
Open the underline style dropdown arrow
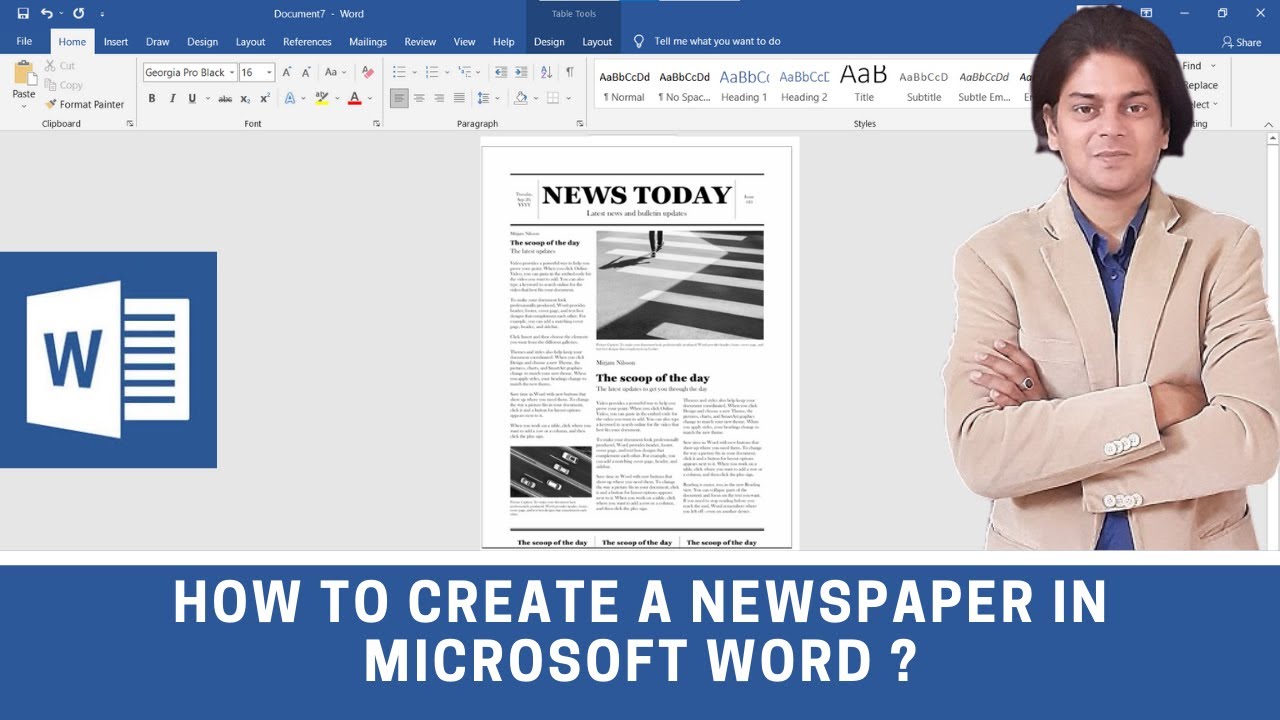point(206,98)
